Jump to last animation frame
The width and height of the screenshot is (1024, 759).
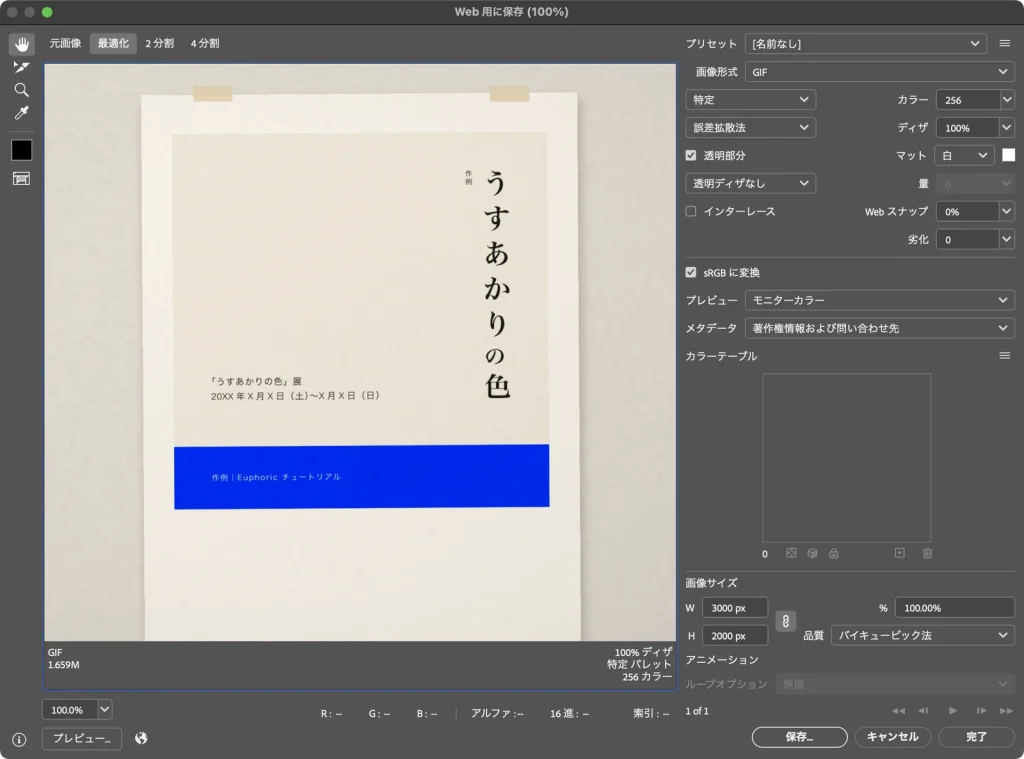coord(1006,711)
